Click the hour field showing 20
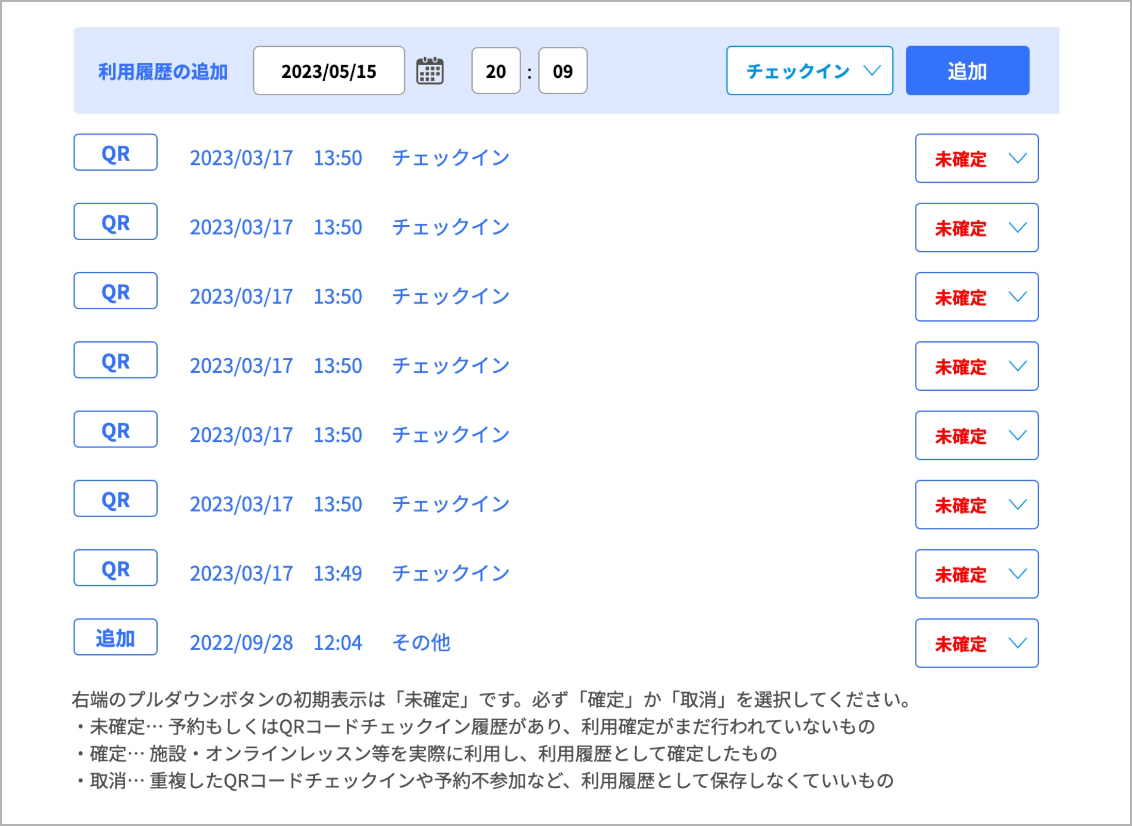The height and width of the screenshot is (826, 1132). click(x=496, y=71)
